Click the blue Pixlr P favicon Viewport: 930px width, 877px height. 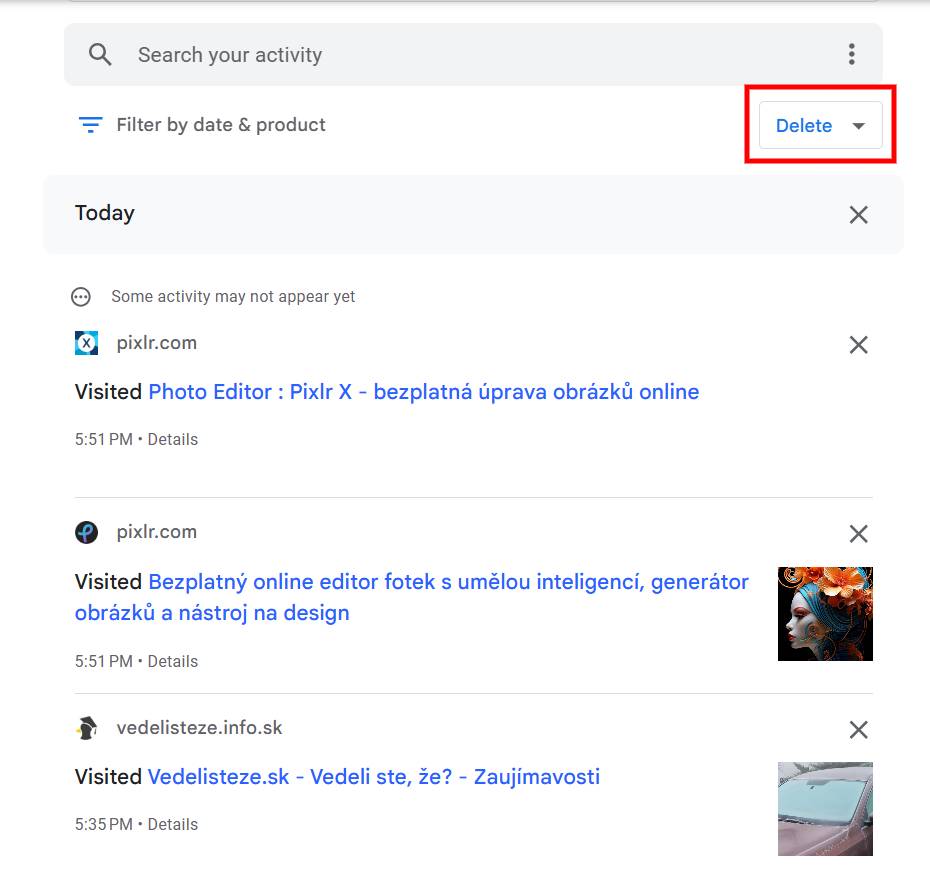pos(87,532)
